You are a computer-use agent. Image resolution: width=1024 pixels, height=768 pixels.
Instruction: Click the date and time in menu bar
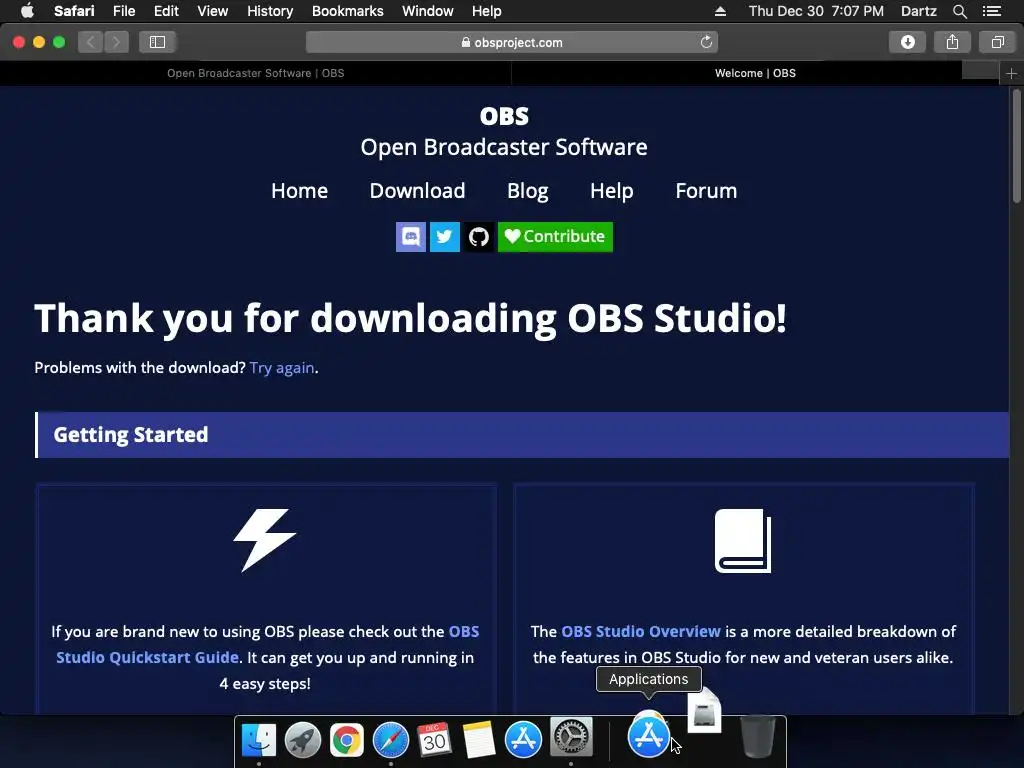pyautogui.click(x=816, y=11)
